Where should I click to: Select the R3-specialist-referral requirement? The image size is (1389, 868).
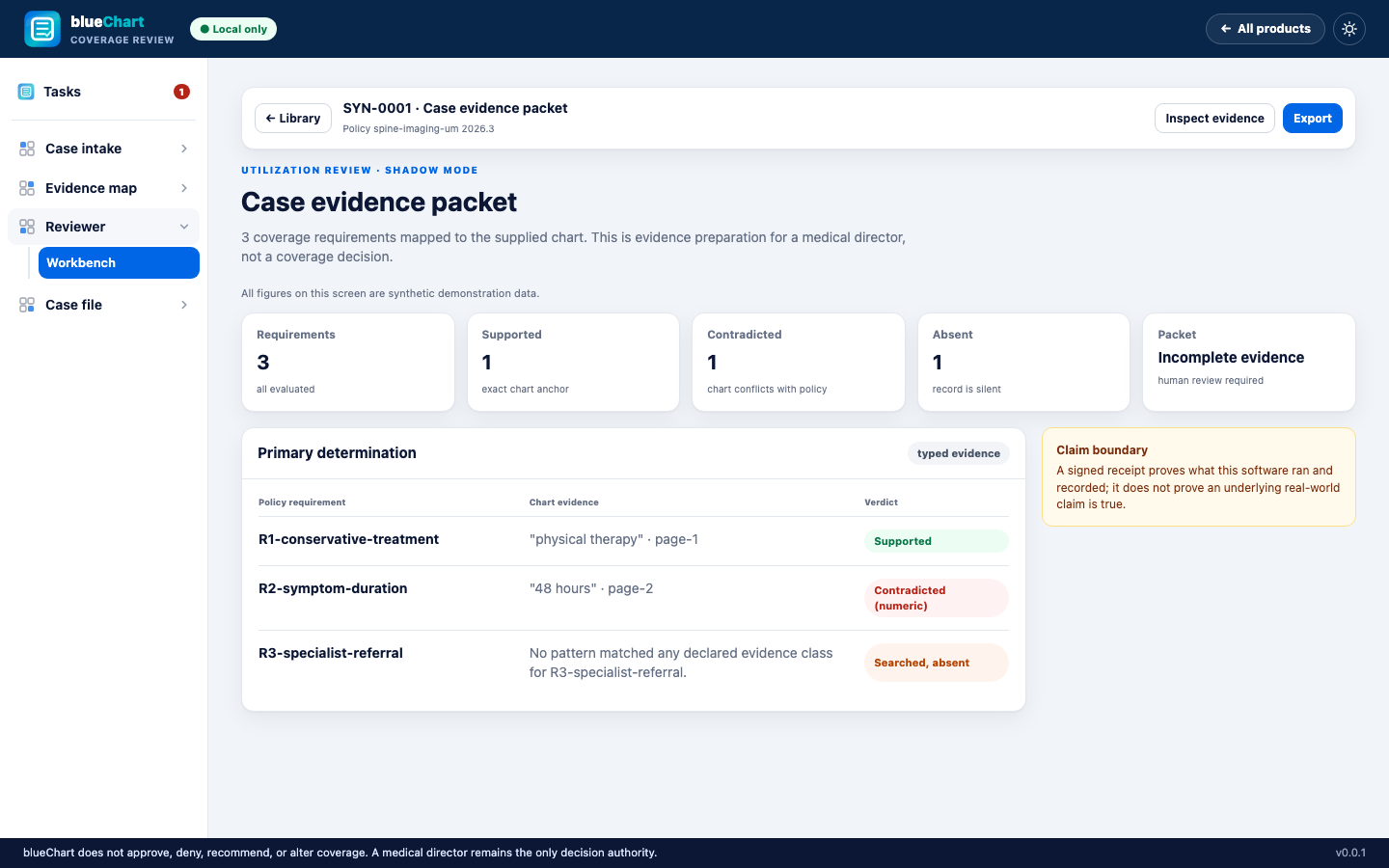point(331,653)
